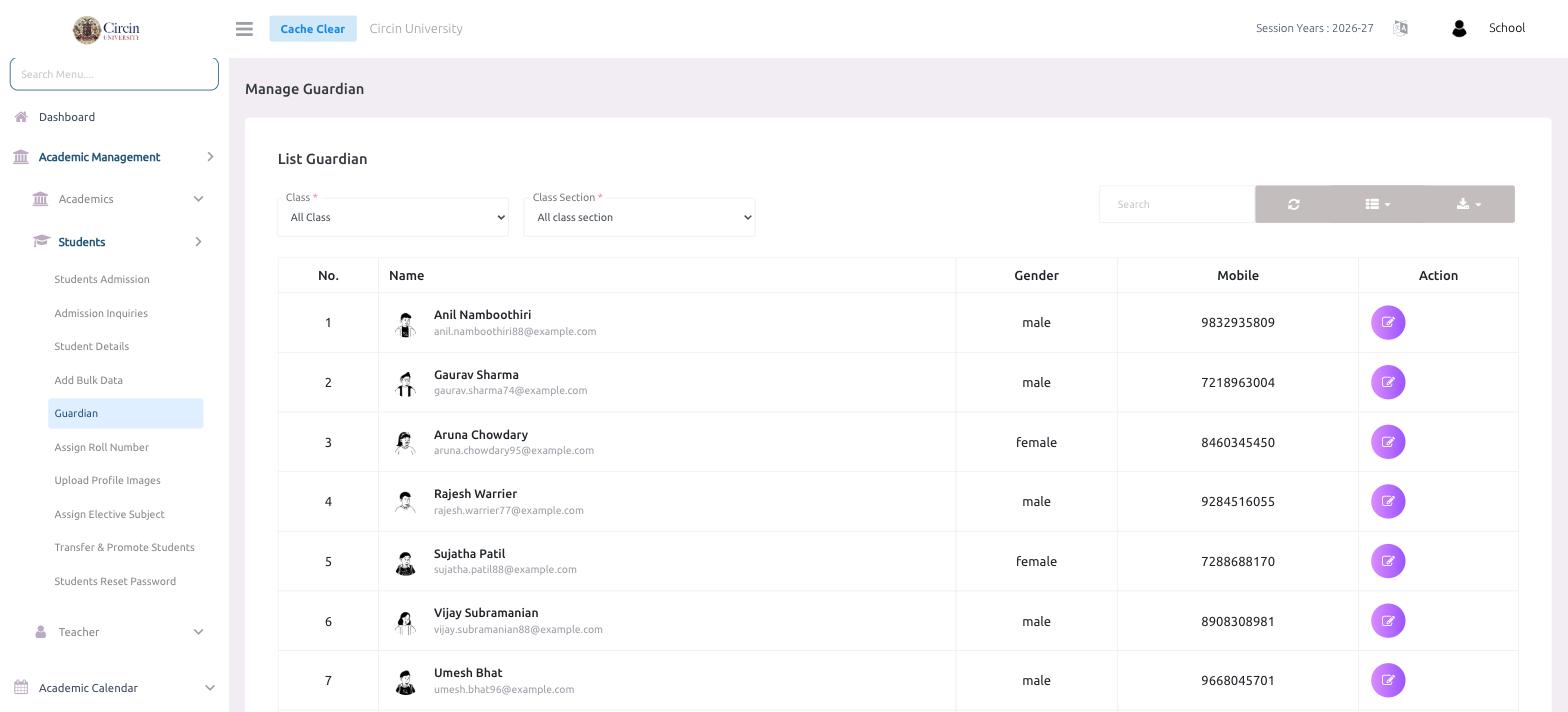Edit guardian Sujatha Patil
Viewport: 1568px width, 712px height.
(1388, 561)
